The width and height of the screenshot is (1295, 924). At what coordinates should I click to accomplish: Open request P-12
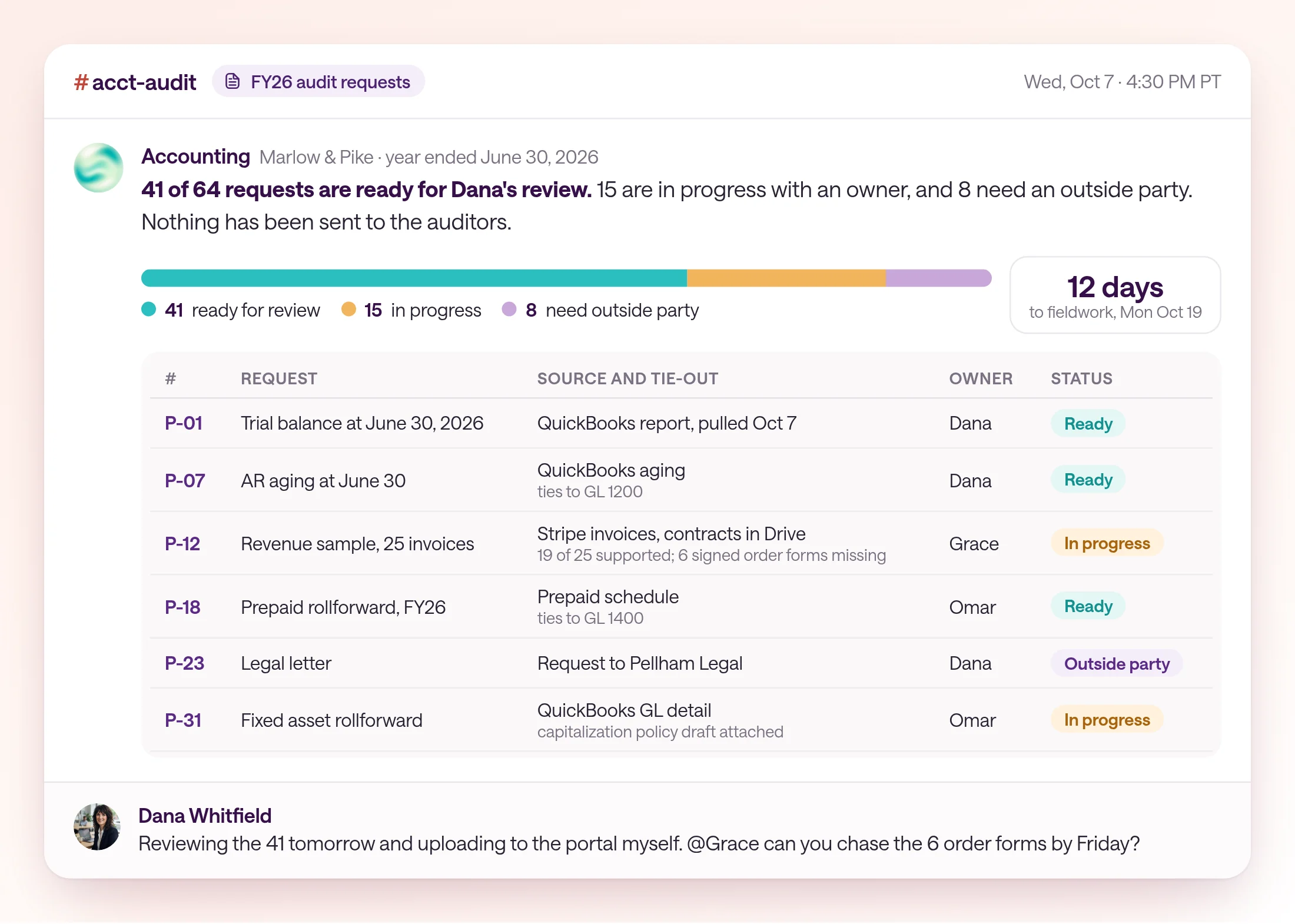click(x=182, y=544)
